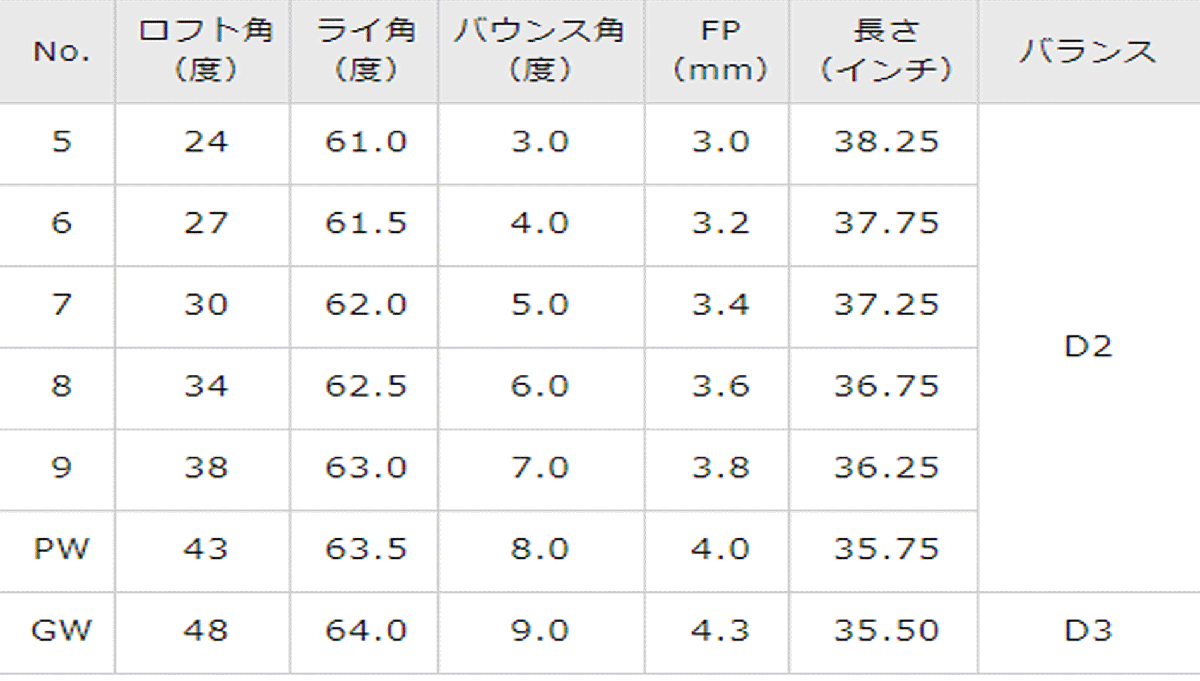Click the ロフト角 (度) column header
The height and width of the screenshot is (681, 1200).
click(x=205, y=51)
